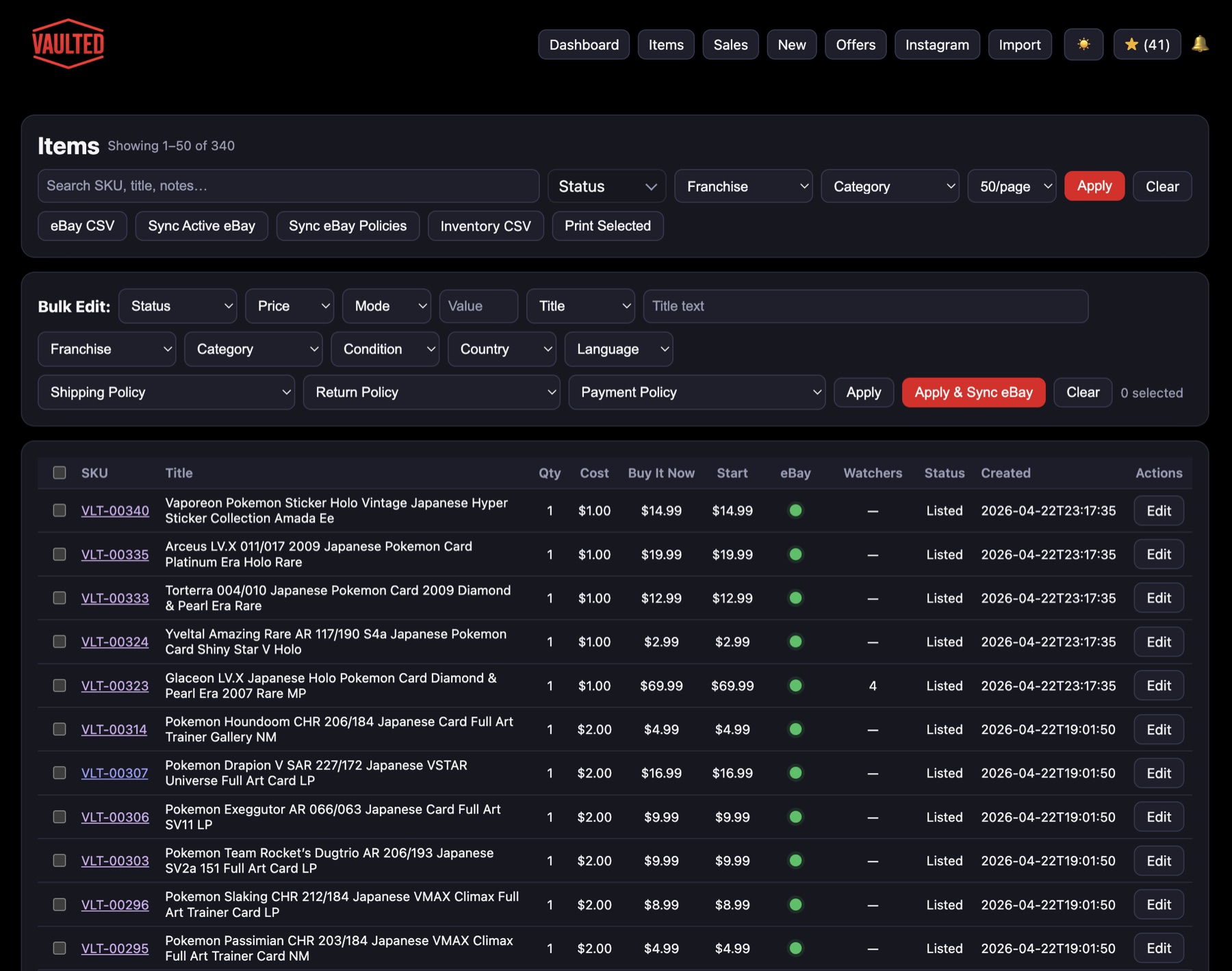Image resolution: width=1232 pixels, height=971 pixels.
Task: Open the VLT-00314 SKU link
Action: (x=114, y=729)
